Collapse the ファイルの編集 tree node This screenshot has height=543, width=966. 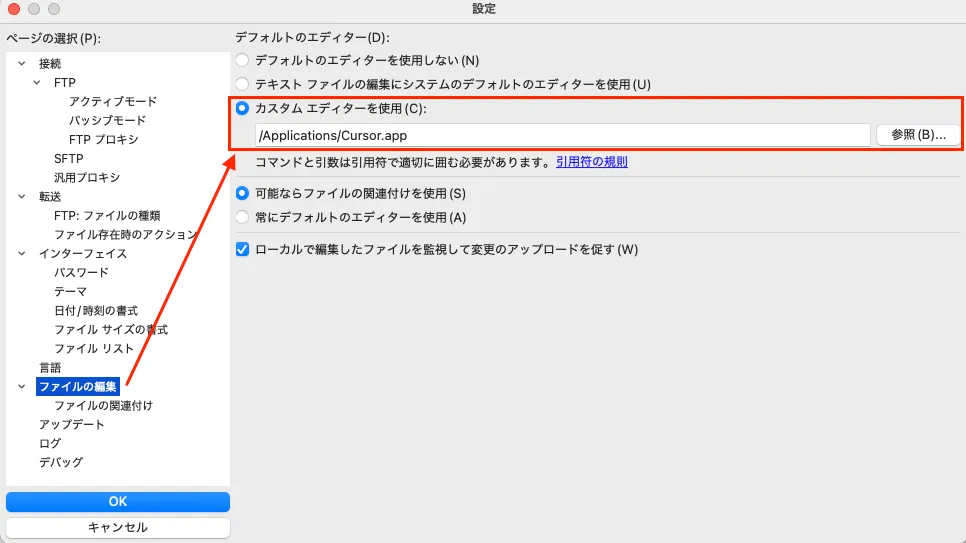click(22, 386)
